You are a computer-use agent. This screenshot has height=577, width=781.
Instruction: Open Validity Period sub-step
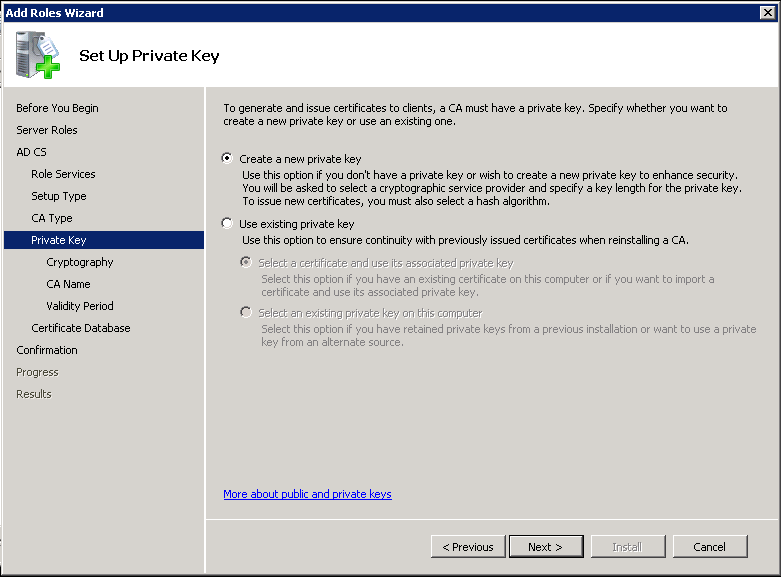point(80,306)
